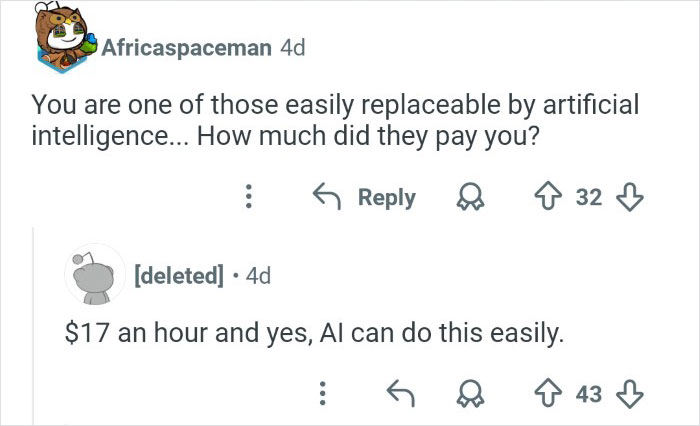
Task: Click the [deleted] username
Action: (x=180, y=275)
